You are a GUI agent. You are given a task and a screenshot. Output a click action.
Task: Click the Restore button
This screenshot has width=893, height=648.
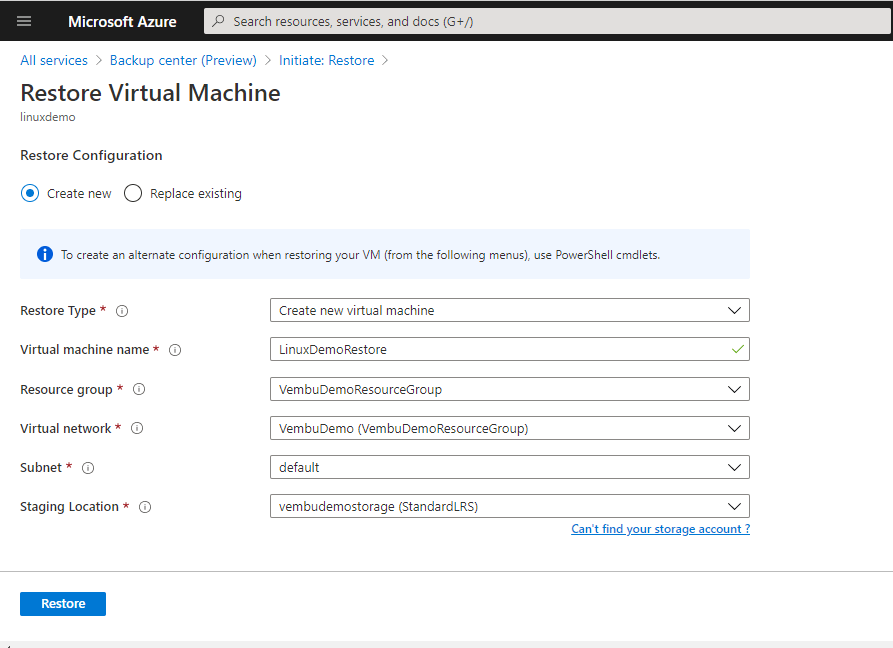(63, 604)
